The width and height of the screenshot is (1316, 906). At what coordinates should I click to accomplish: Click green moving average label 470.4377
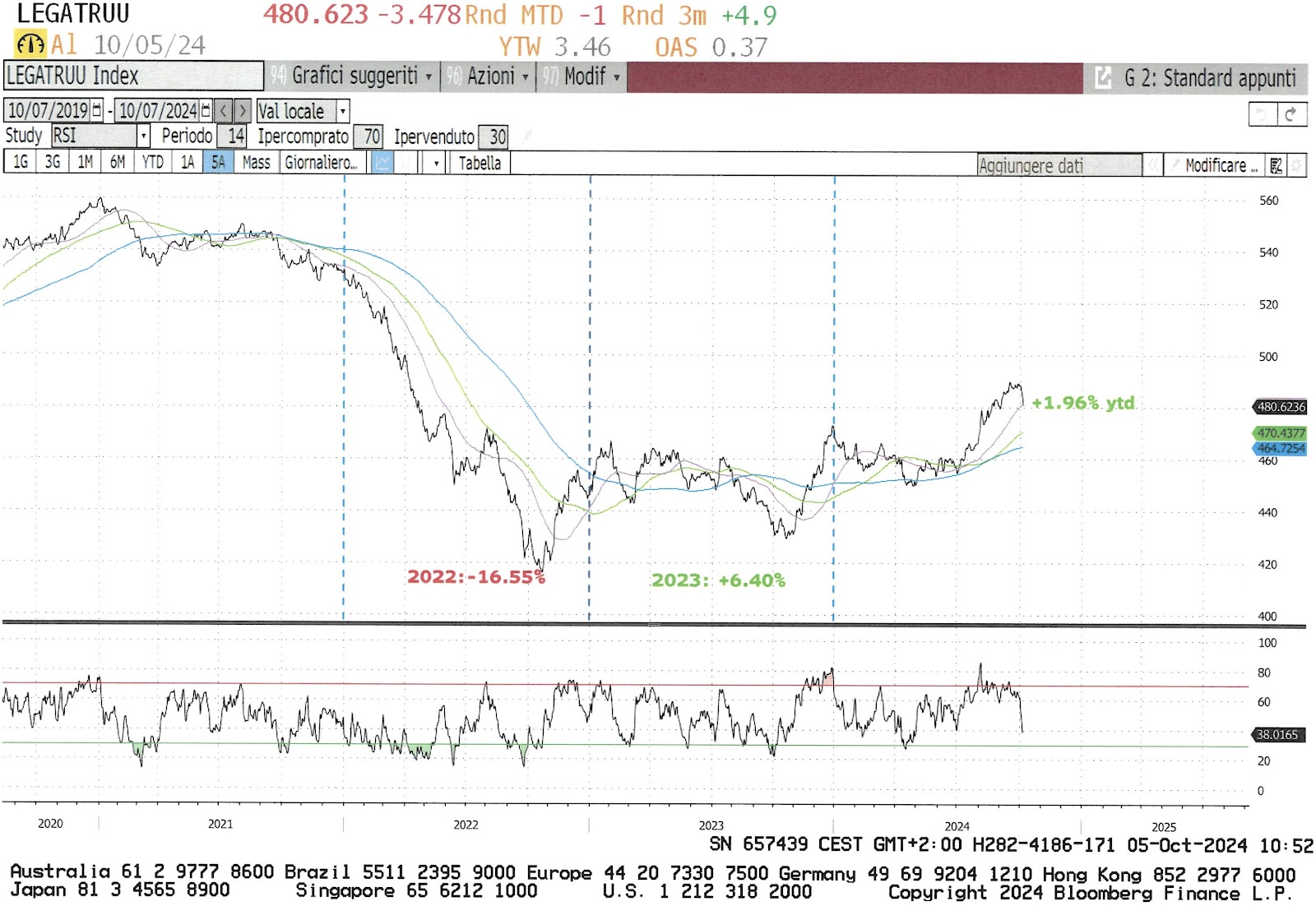pyautogui.click(x=1279, y=433)
